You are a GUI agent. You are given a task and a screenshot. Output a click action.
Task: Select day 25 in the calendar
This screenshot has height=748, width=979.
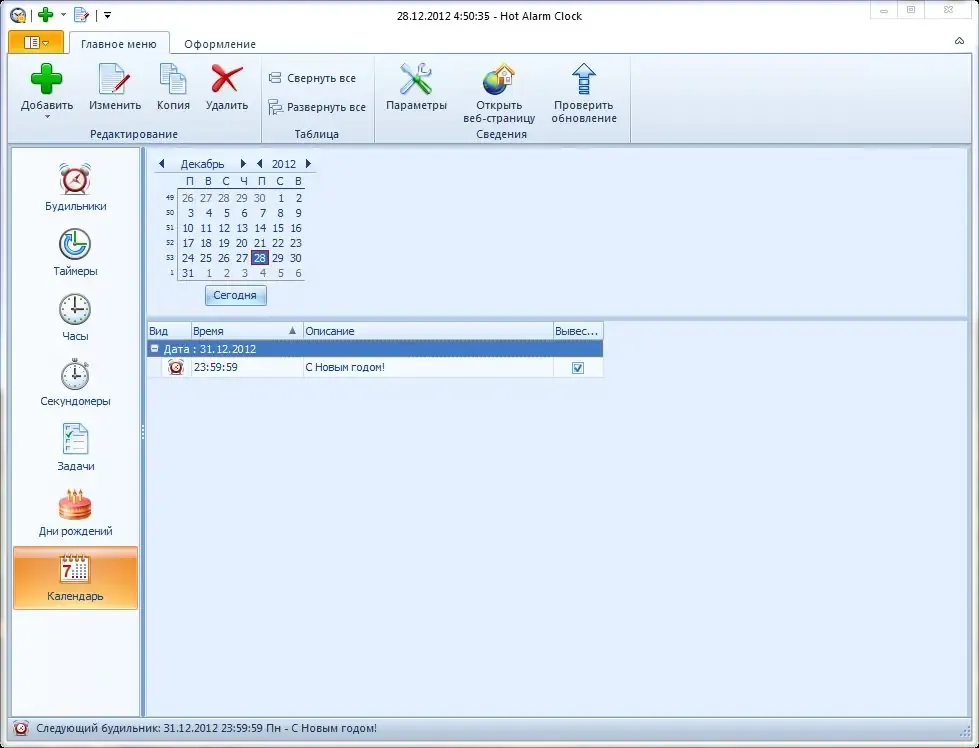tap(206, 258)
